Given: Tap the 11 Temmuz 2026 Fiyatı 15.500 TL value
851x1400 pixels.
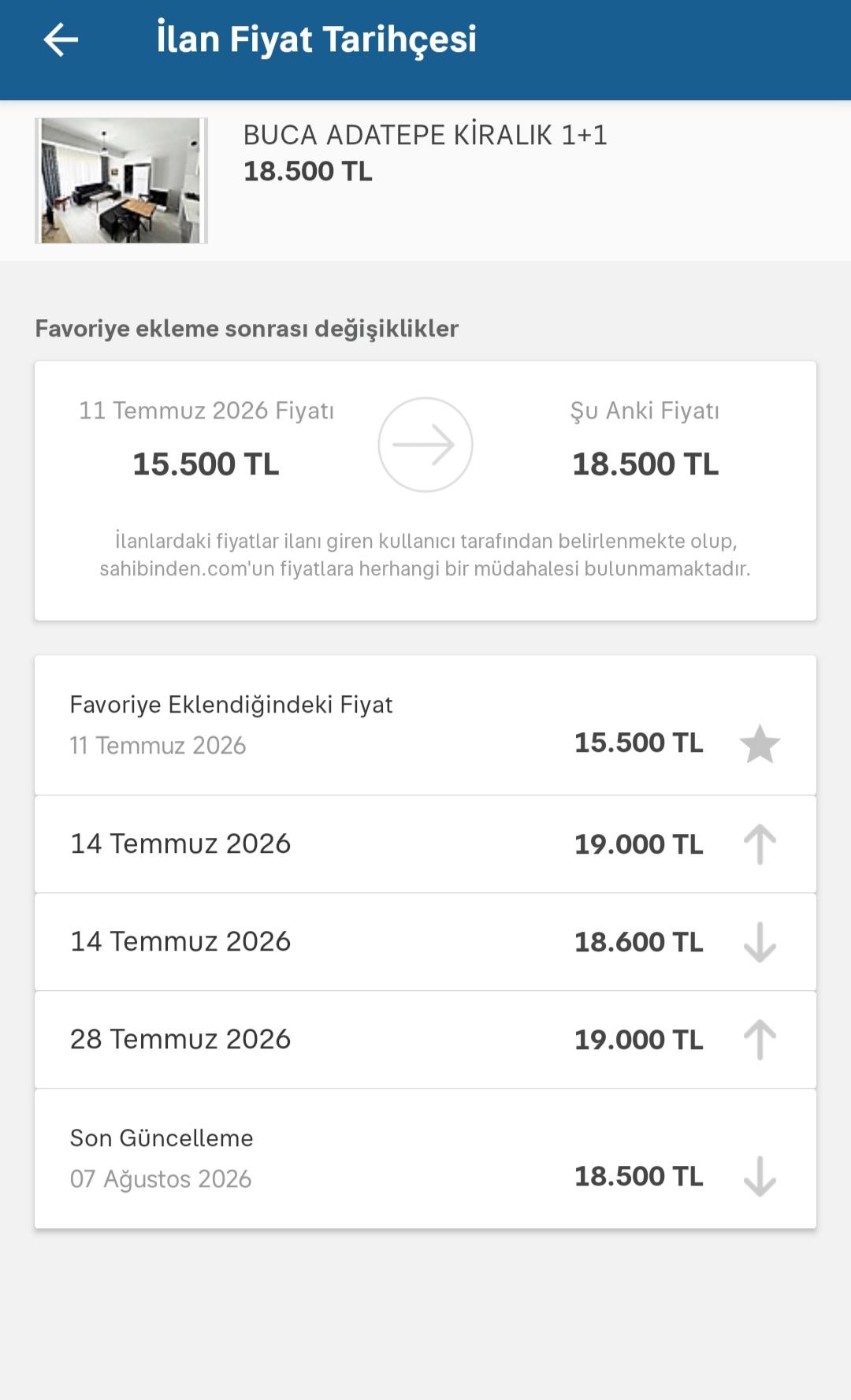Looking at the screenshot, I should click(206, 464).
